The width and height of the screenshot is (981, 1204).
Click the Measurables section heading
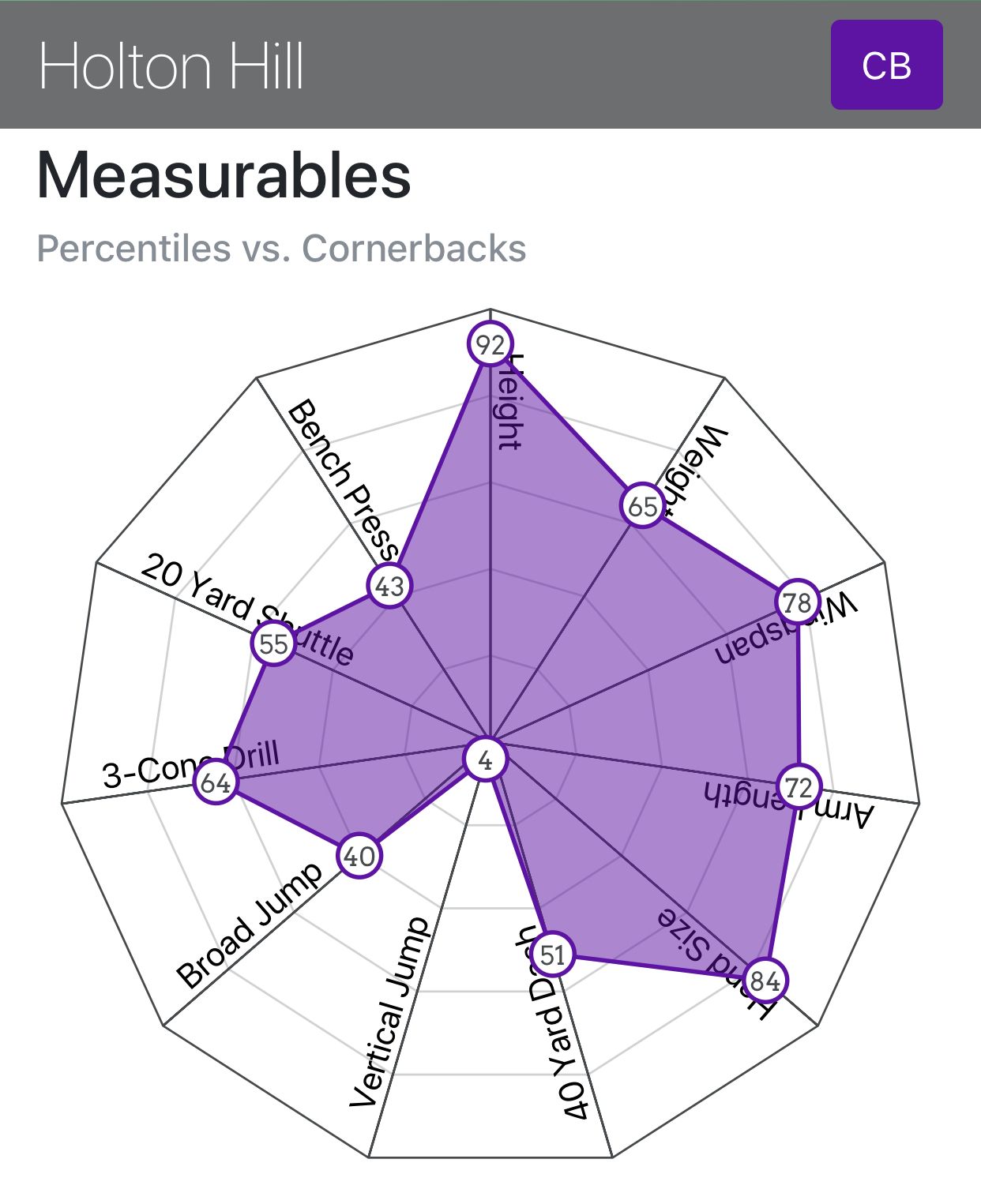(x=224, y=175)
